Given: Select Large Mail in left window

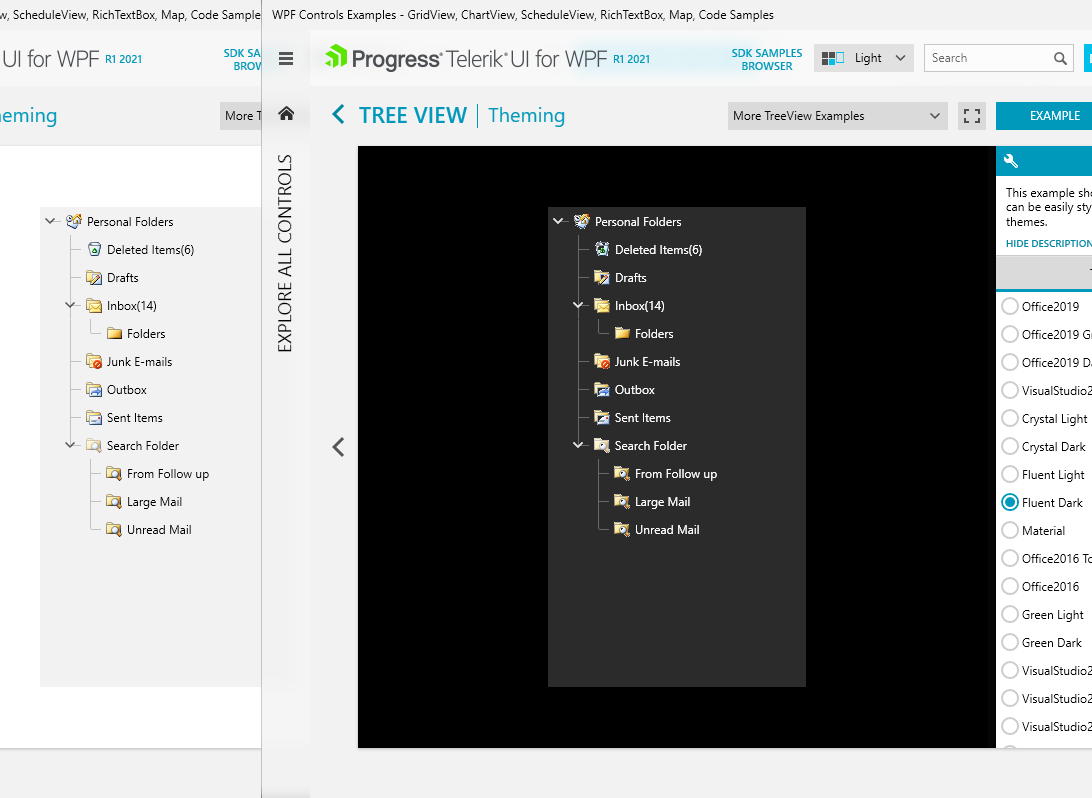Looking at the screenshot, I should tap(155, 501).
